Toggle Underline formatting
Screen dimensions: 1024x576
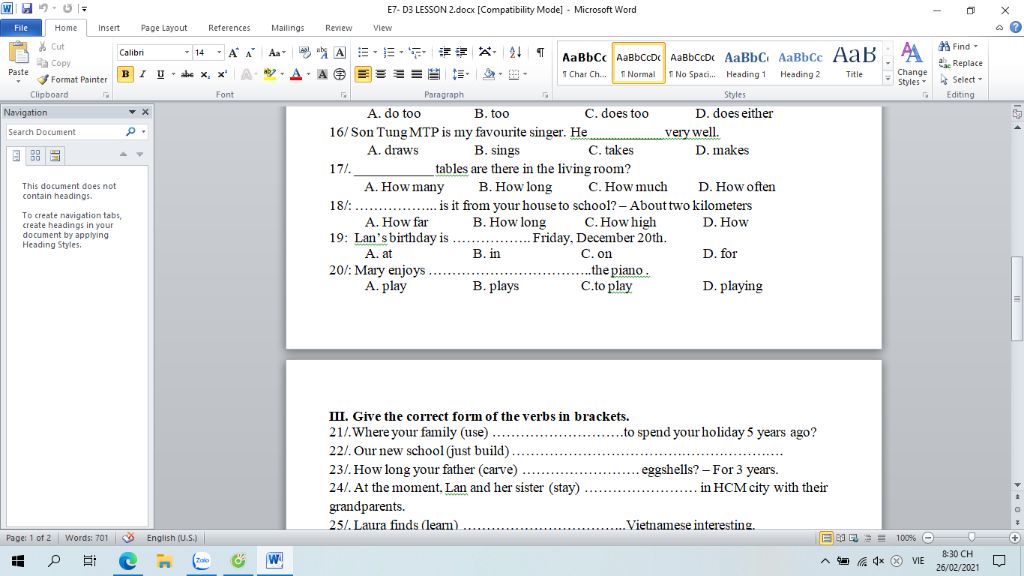tap(160, 74)
